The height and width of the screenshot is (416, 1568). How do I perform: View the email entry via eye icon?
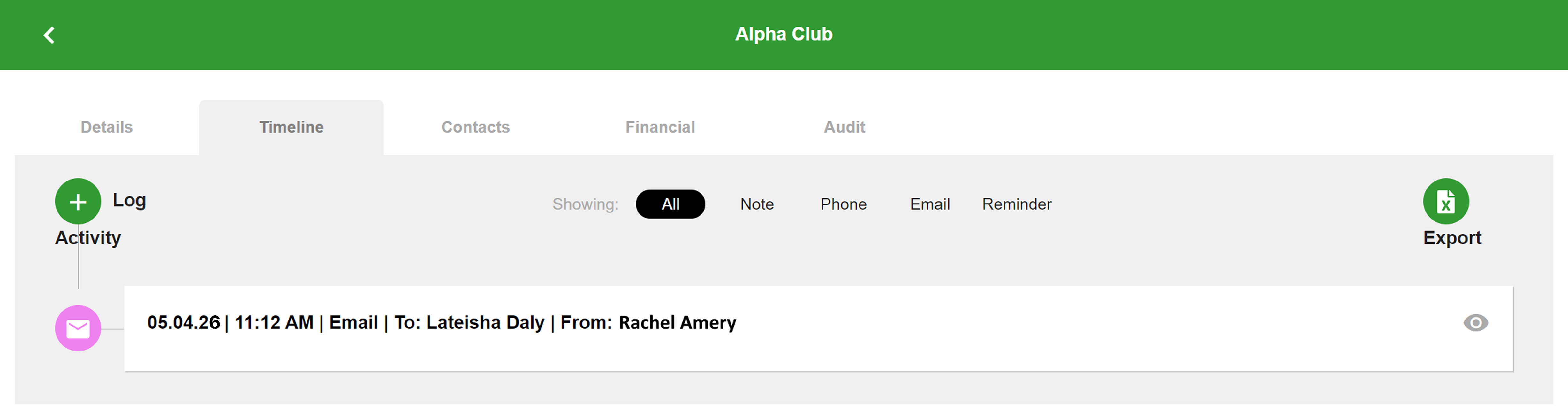tap(1475, 322)
